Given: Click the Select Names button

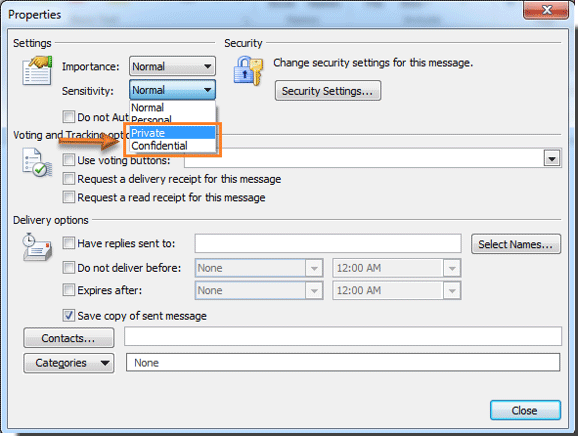Looking at the screenshot, I should coord(516,244).
